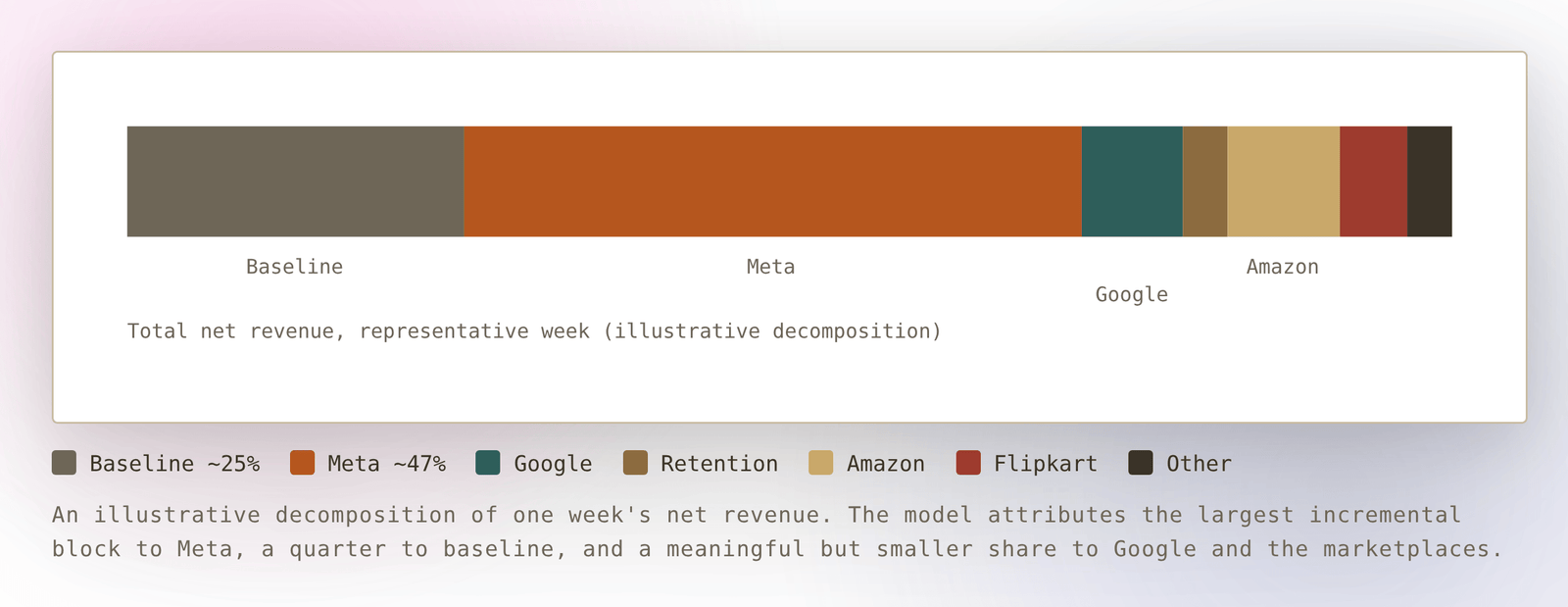1568x607 pixels.
Task: Click the Baseline legend color swatch
Action: [64, 463]
